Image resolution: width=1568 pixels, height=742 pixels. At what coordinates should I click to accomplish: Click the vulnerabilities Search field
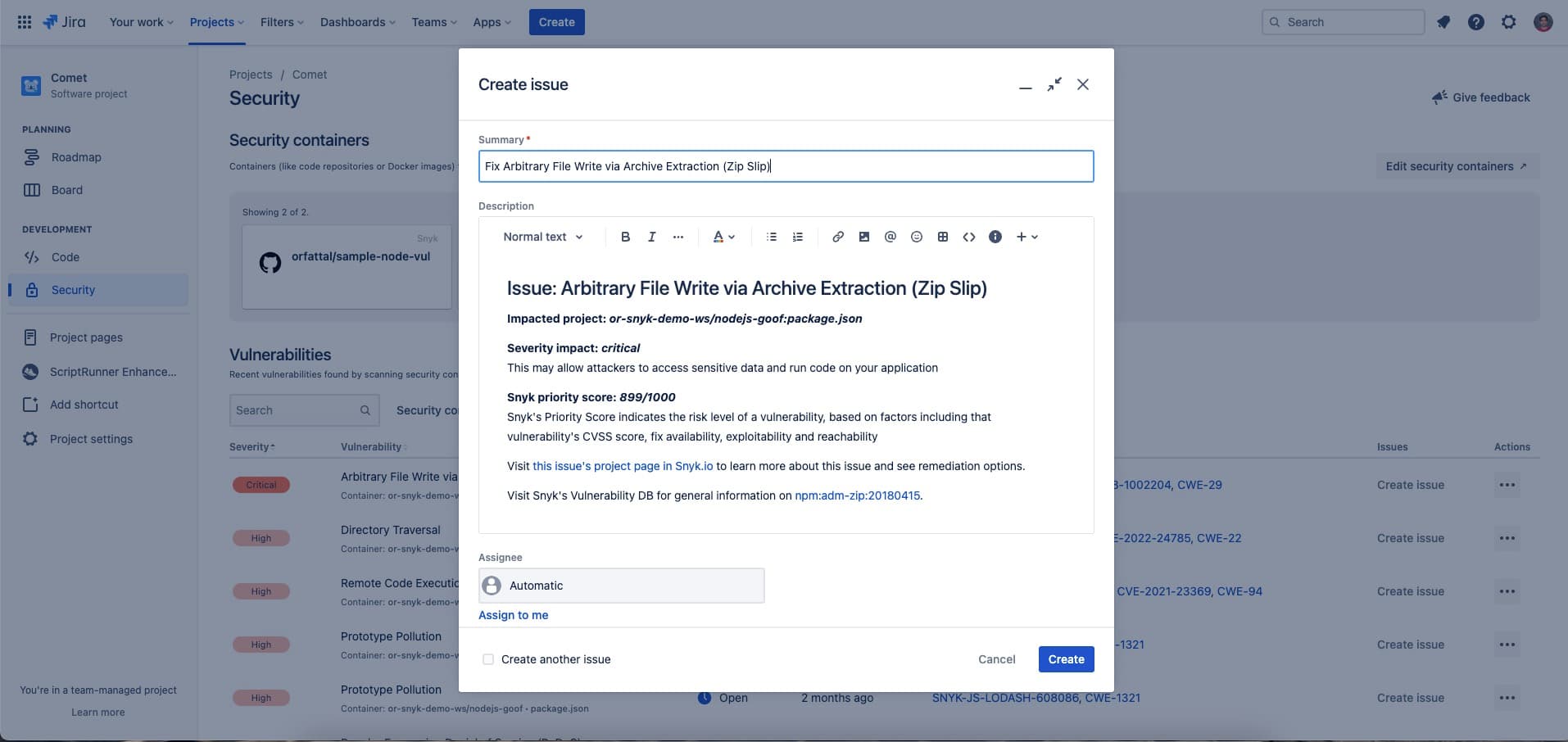304,410
